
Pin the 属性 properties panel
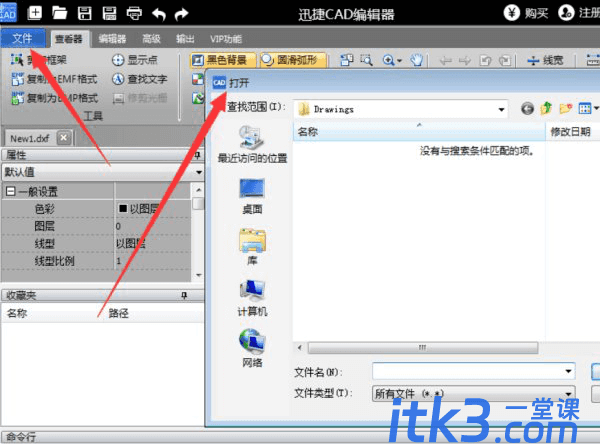[x=197, y=155]
